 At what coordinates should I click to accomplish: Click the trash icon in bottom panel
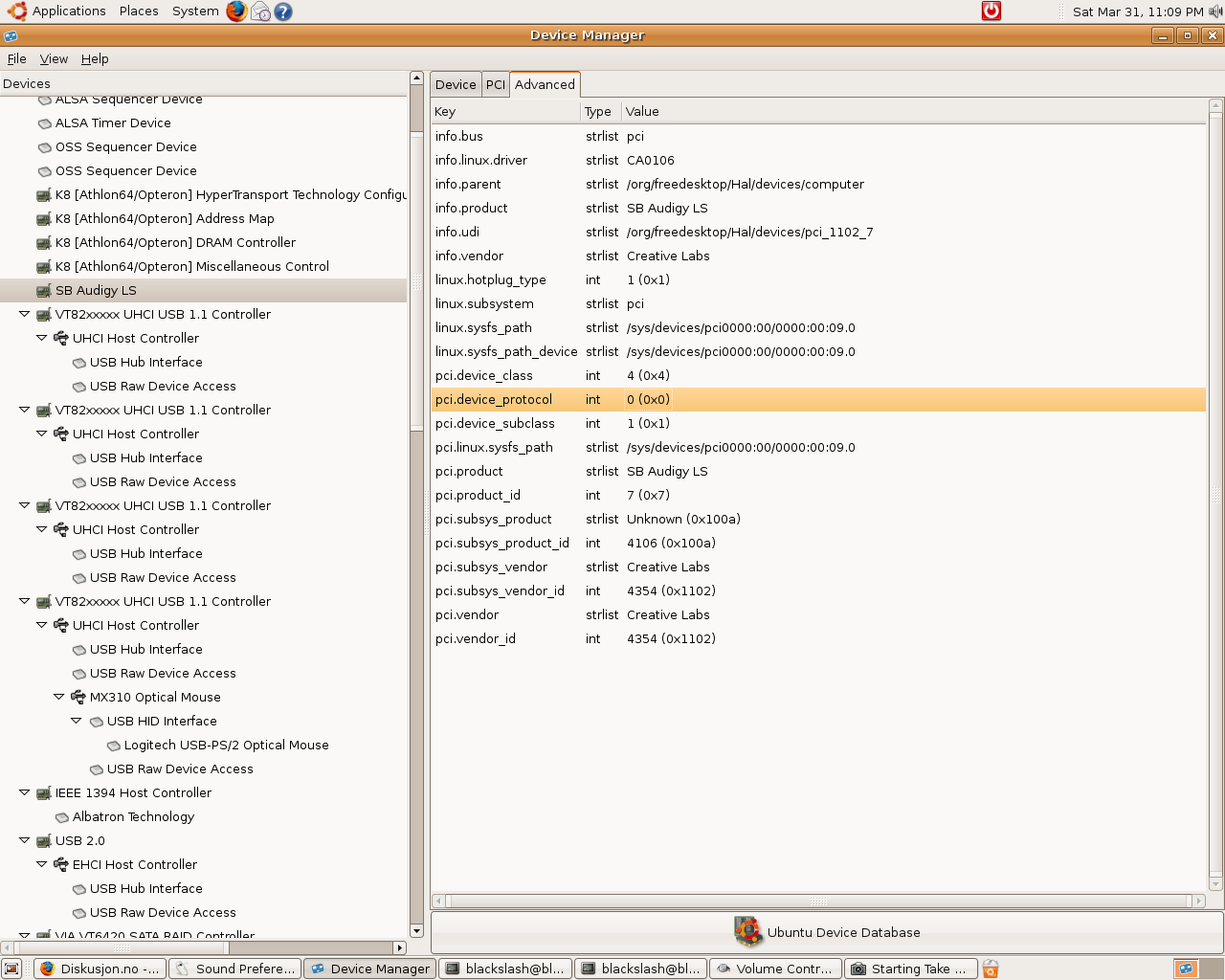[991, 969]
